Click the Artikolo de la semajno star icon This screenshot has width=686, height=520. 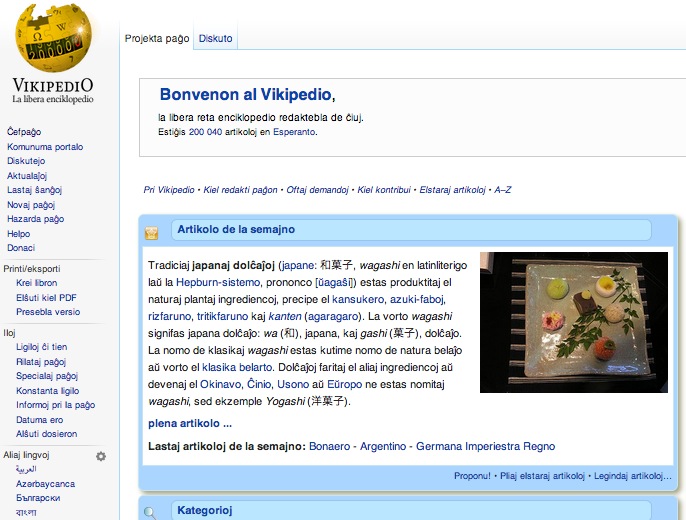151,233
